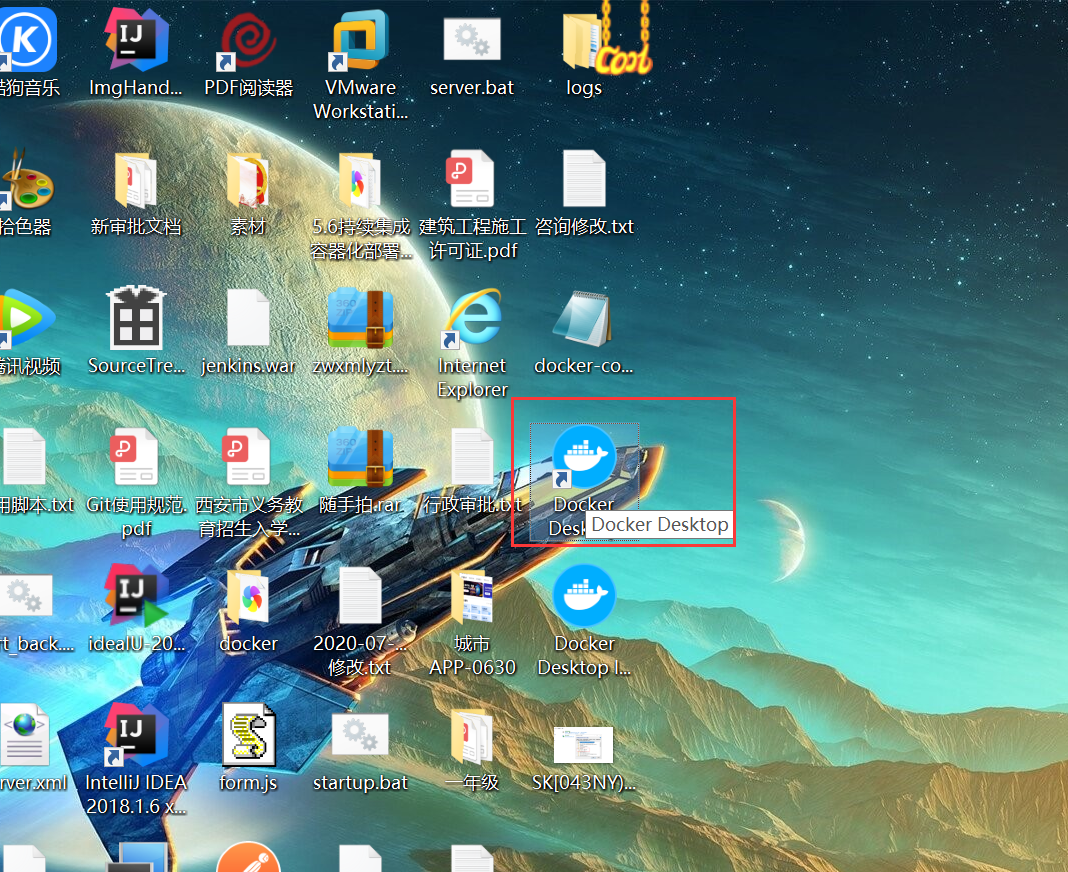
Task: Open the docker folder
Action: pyautogui.click(x=248, y=597)
